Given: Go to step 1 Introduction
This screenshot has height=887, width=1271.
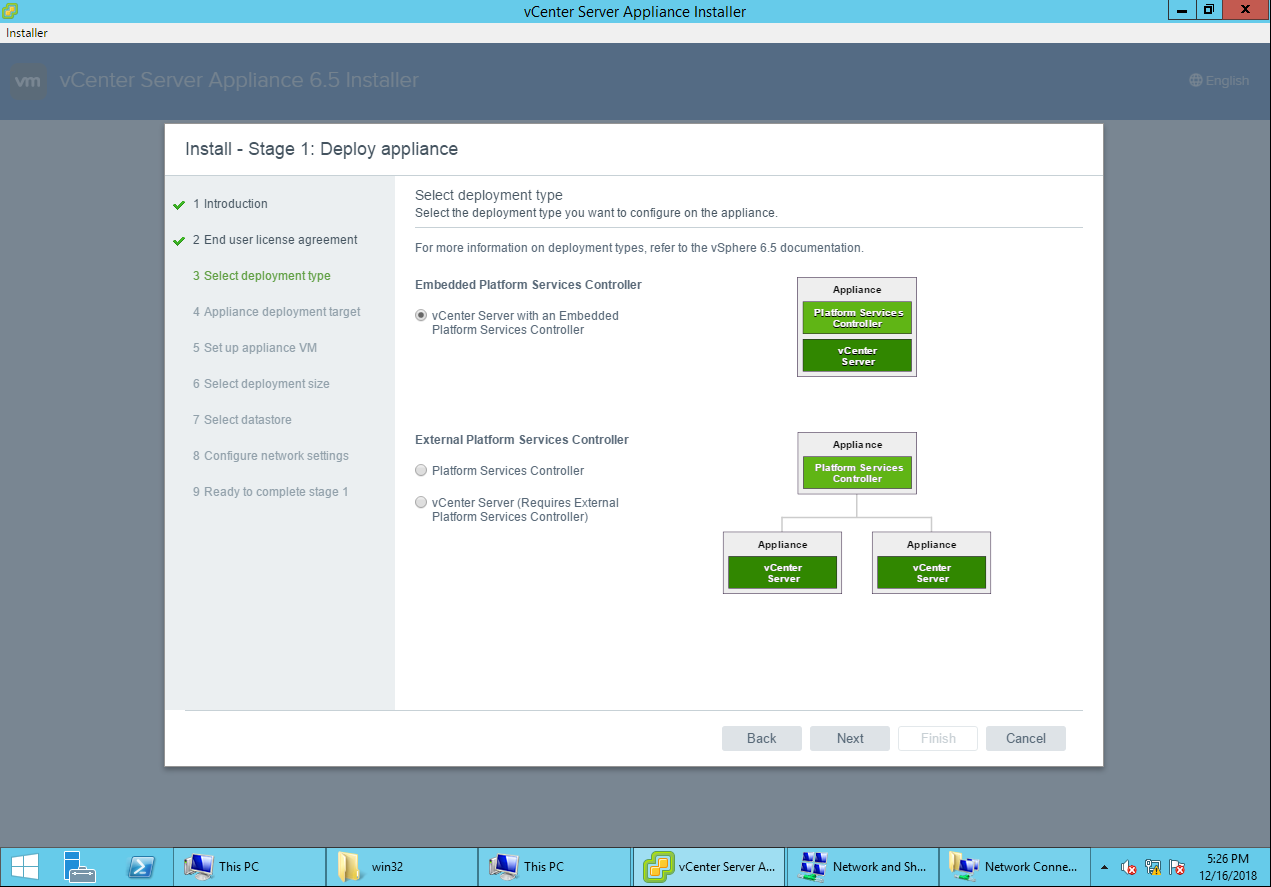Looking at the screenshot, I should [x=230, y=204].
